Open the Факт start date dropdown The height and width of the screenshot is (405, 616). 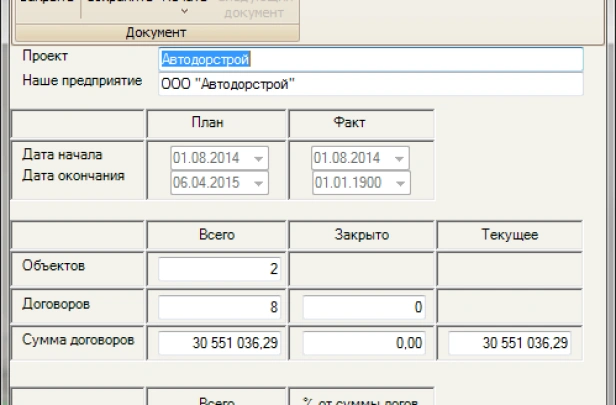pos(400,159)
